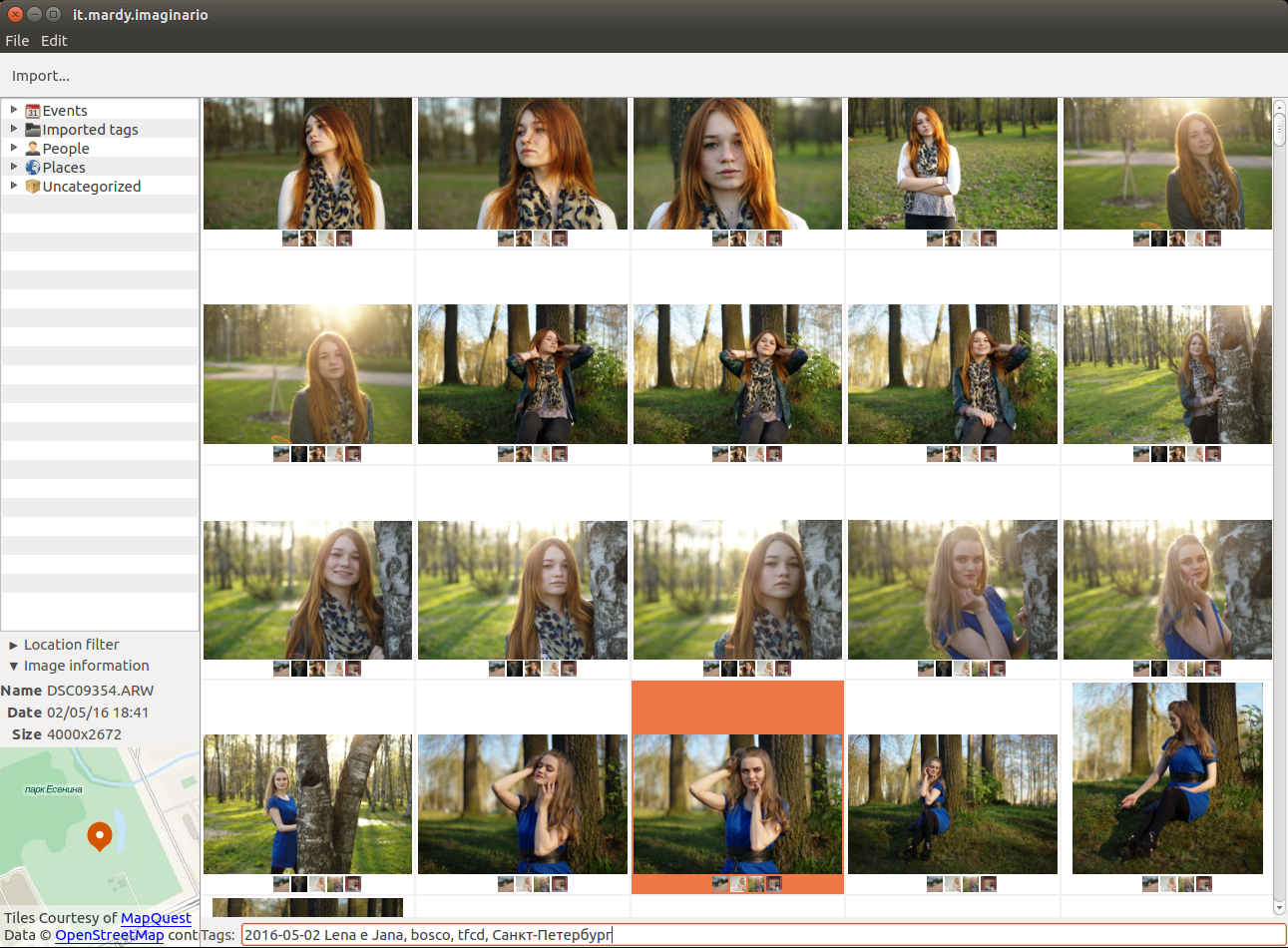Click the rightmost tag icon in the selected orange photo cell

774,884
